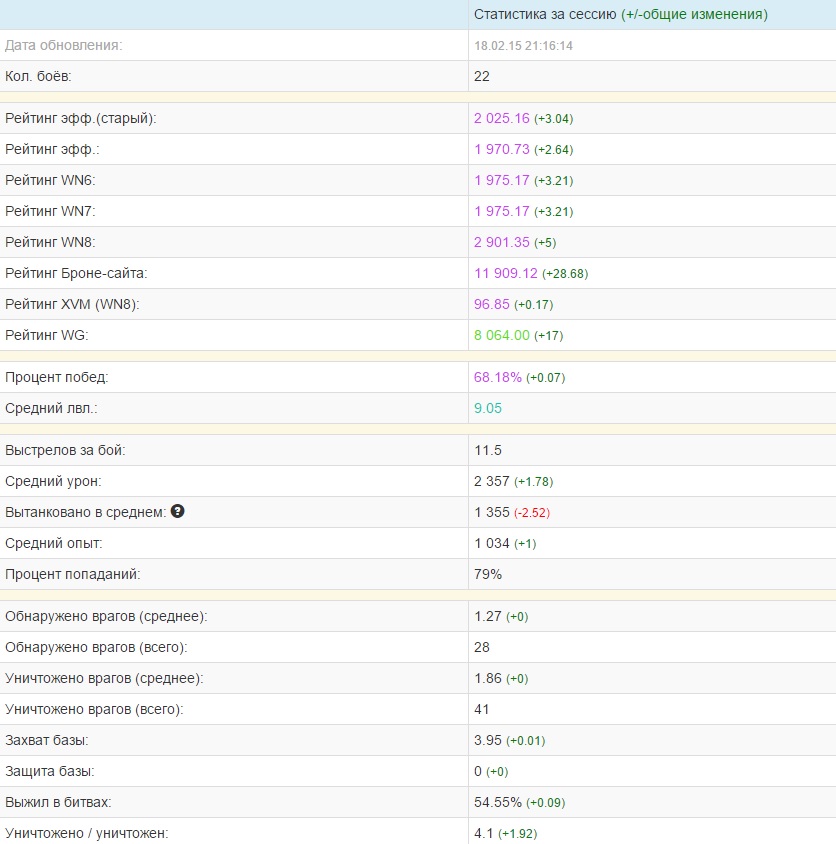Image resolution: width=836 pixels, height=844 pixels.
Task: Select the average damage value 2 357
Action: click(492, 482)
